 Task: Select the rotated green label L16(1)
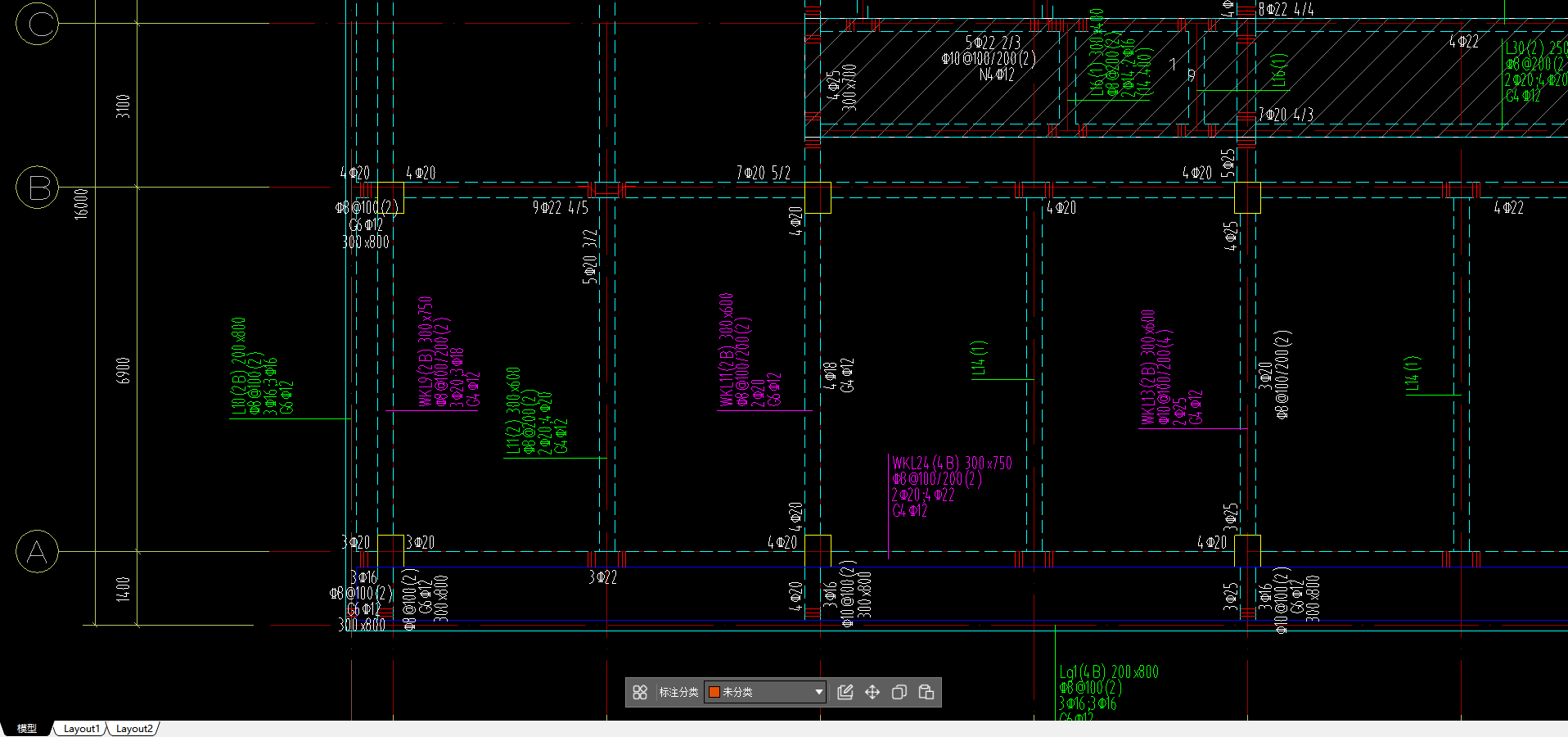(1279, 71)
